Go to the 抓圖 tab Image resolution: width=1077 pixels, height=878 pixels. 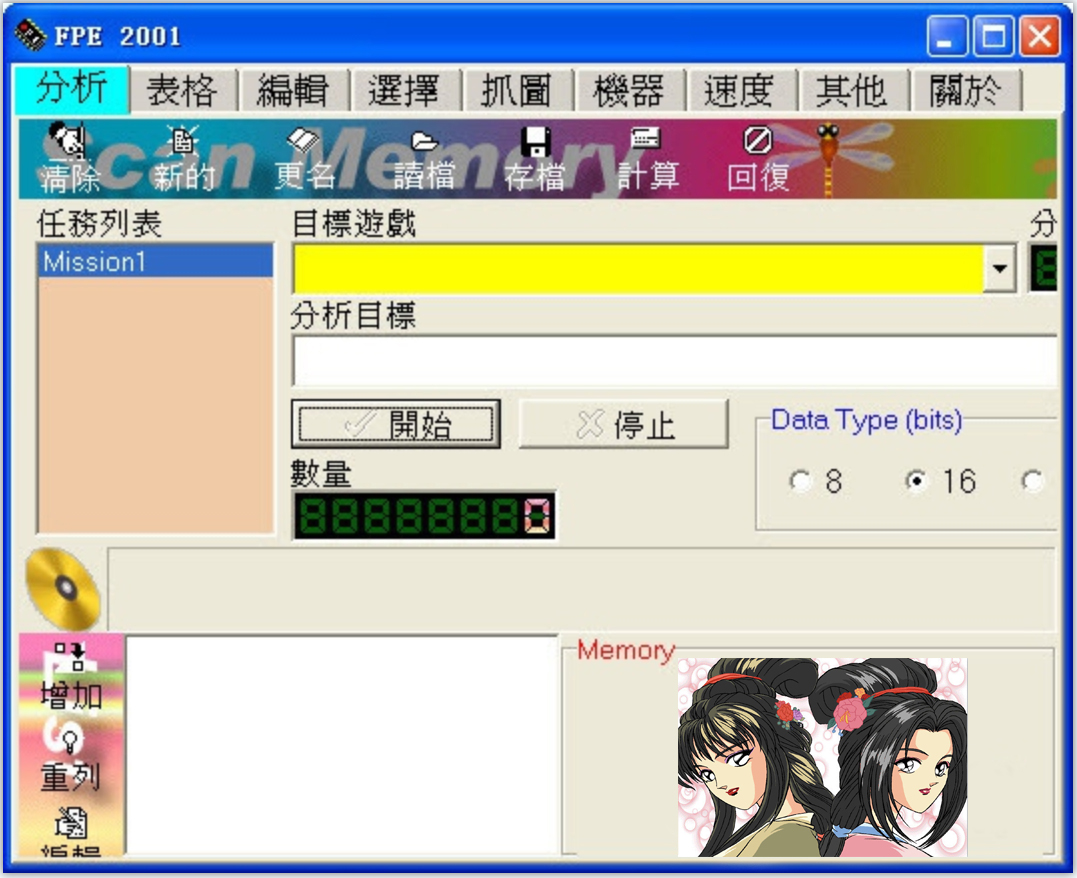517,90
